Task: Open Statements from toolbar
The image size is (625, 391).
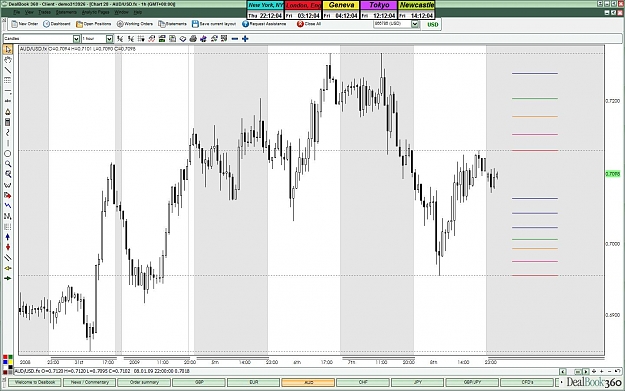Action: (173, 24)
